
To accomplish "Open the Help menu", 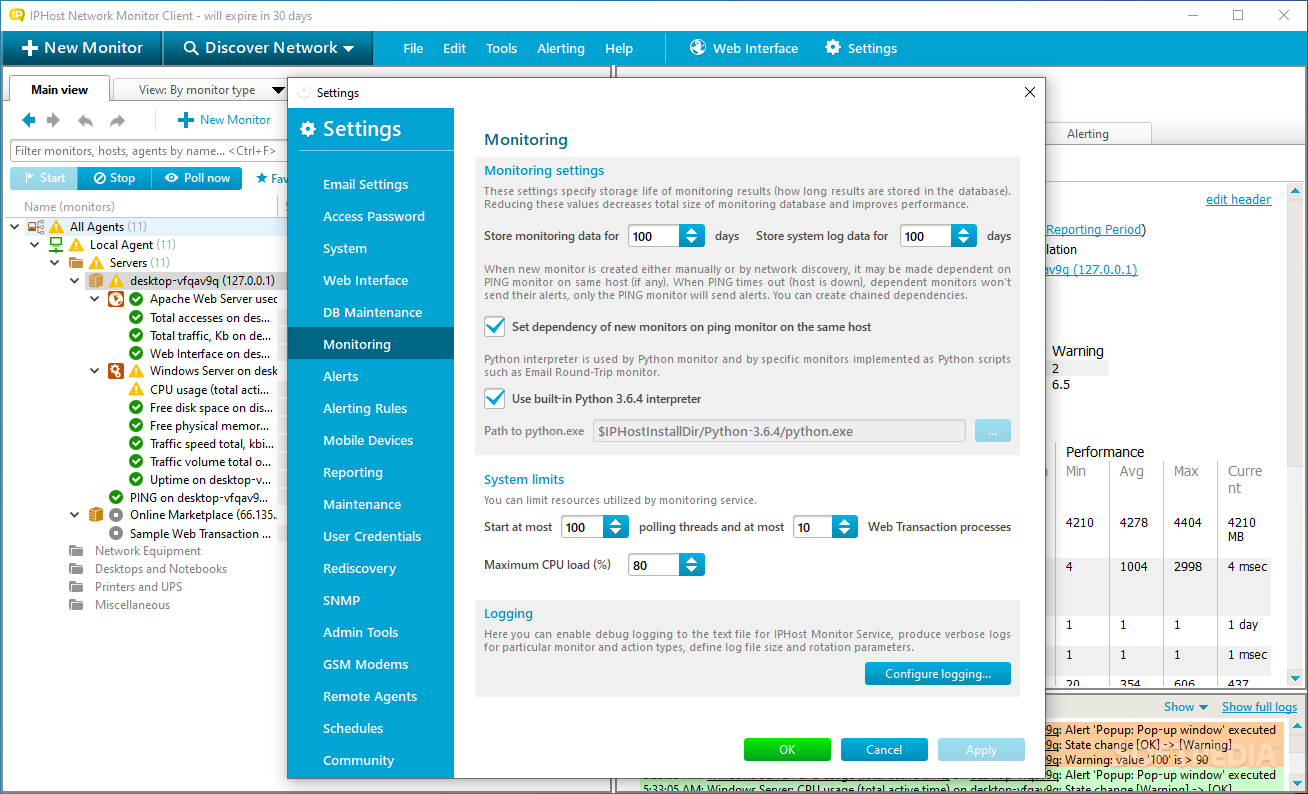I will click(619, 48).
